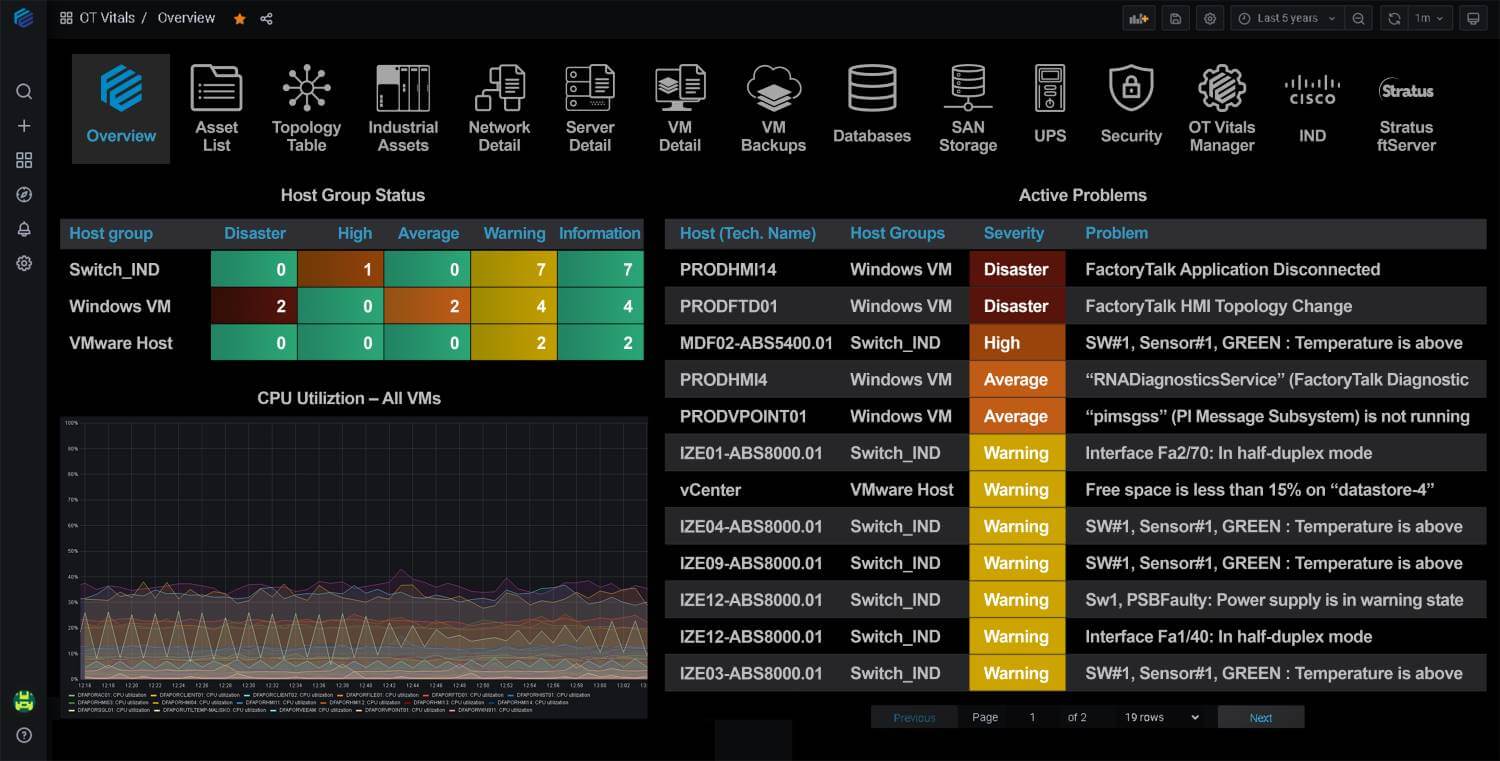Go to Next page of problems

tap(1260, 717)
